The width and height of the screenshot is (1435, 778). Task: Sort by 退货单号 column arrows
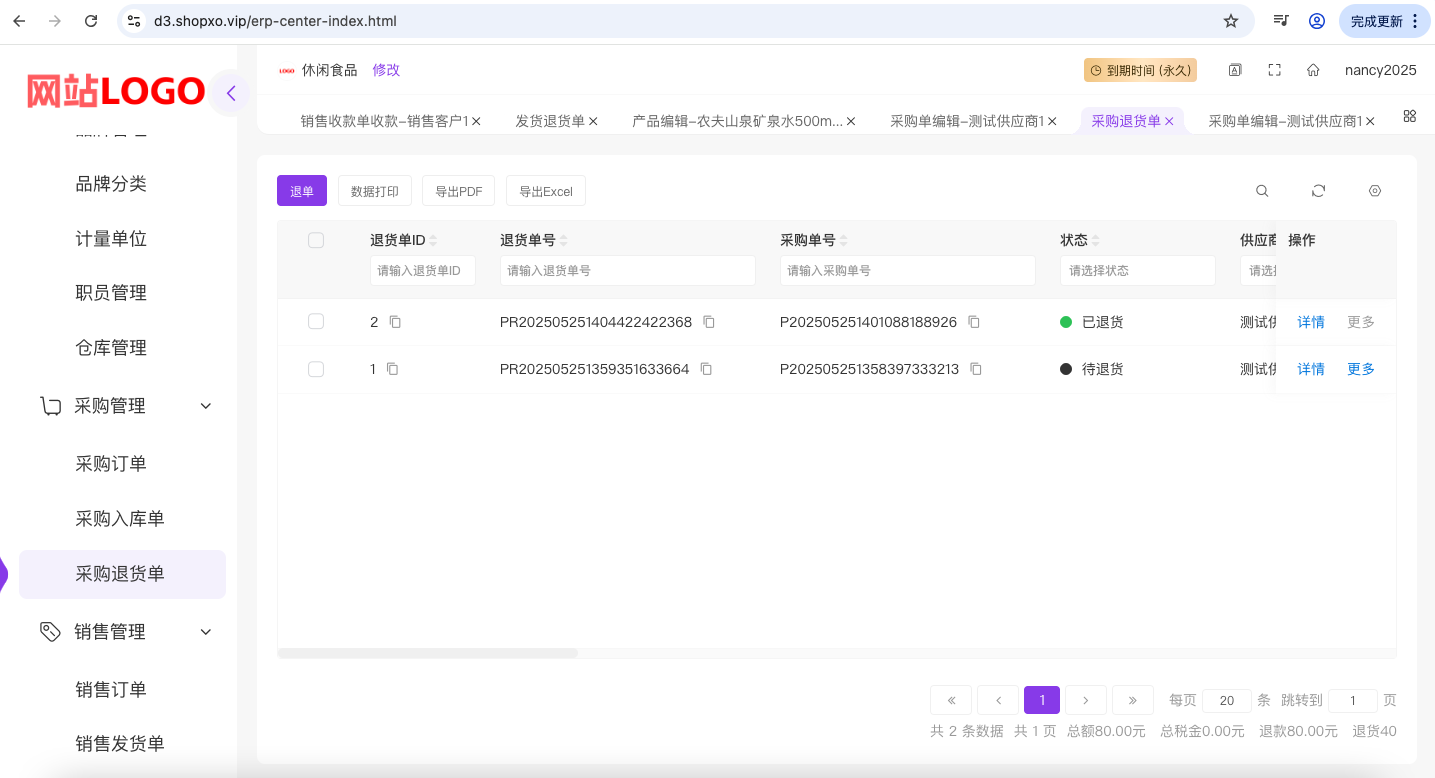(563, 241)
